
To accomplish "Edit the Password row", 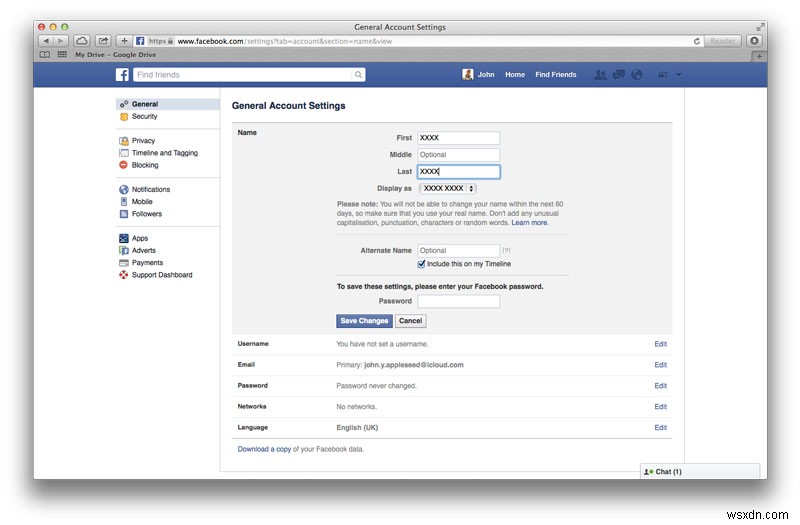I will click(x=660, y=386).
